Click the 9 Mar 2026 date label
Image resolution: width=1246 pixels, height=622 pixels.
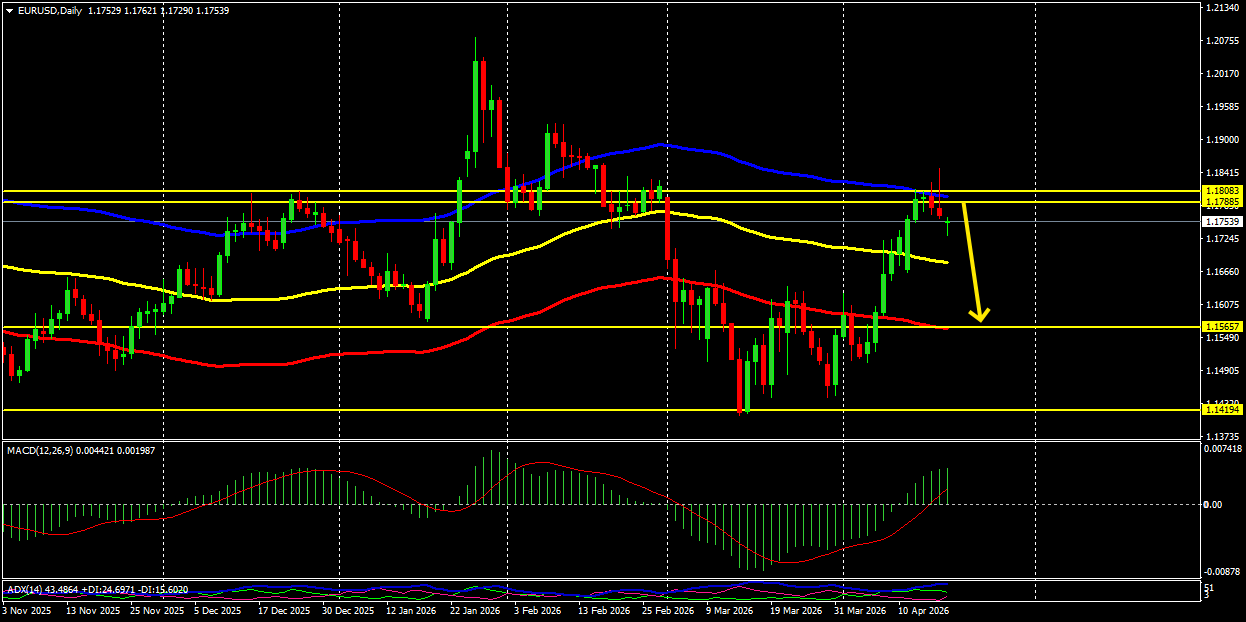(729, 609)
